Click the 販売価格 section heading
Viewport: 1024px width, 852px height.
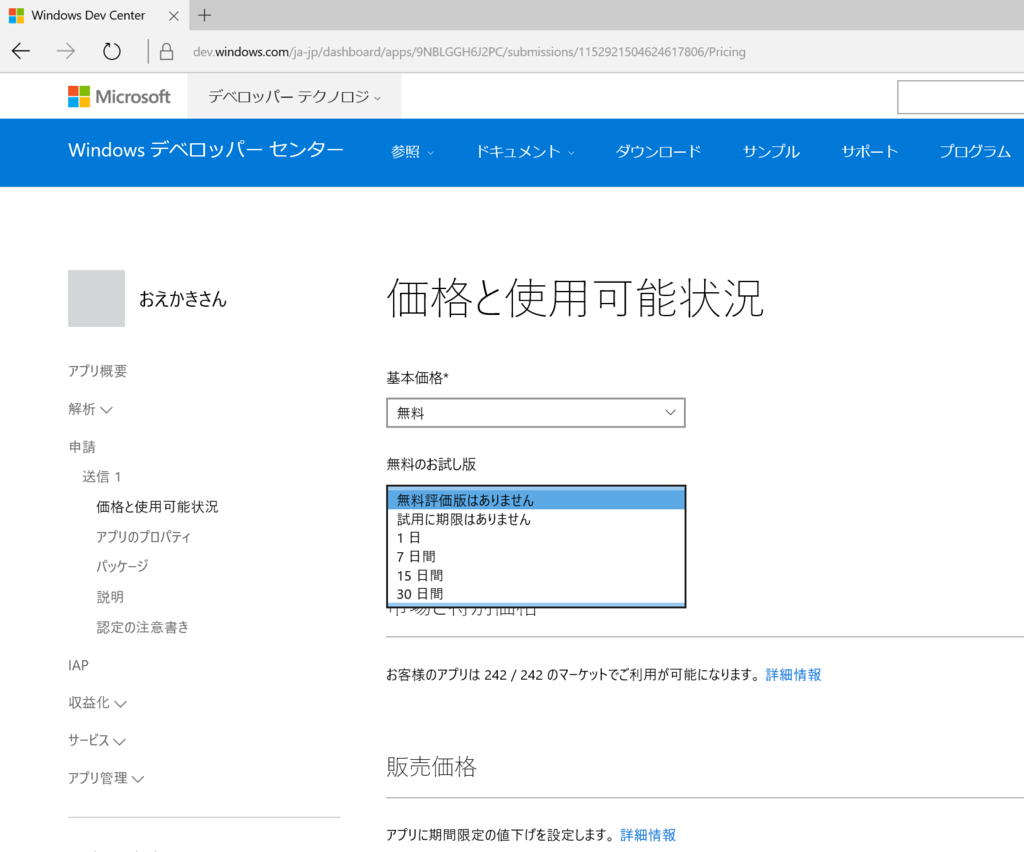pos(432,766)
